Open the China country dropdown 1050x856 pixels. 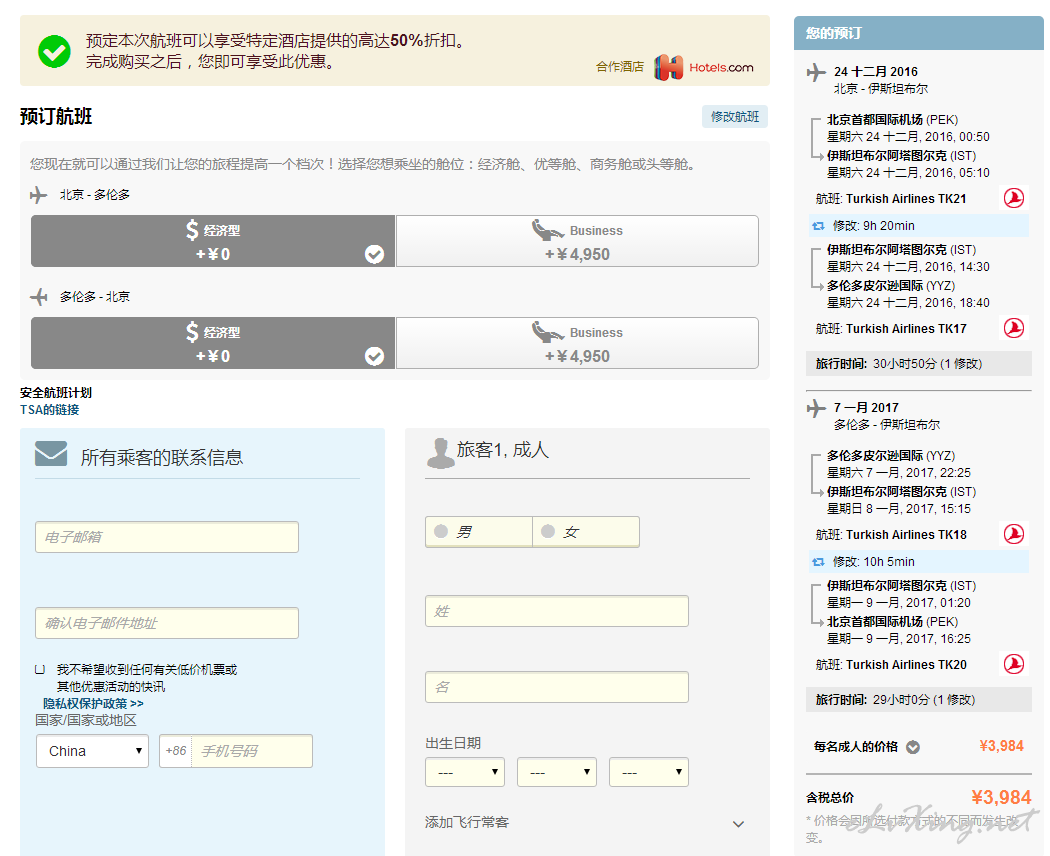pyautogui.click(x=92, y=751)
